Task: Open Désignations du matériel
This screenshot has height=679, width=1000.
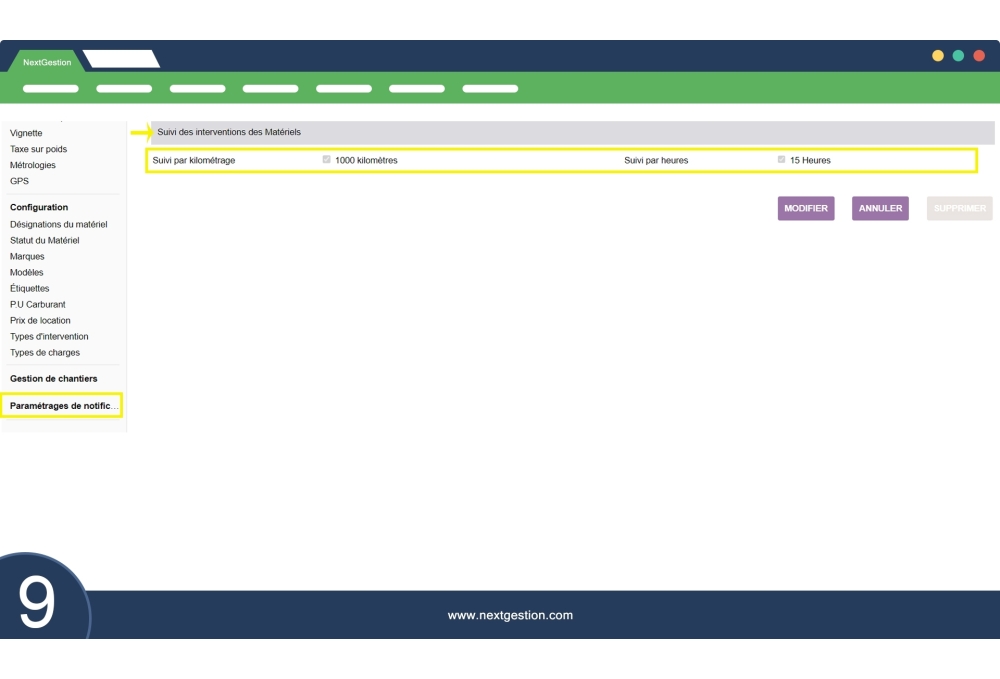Action: [58, 224]
